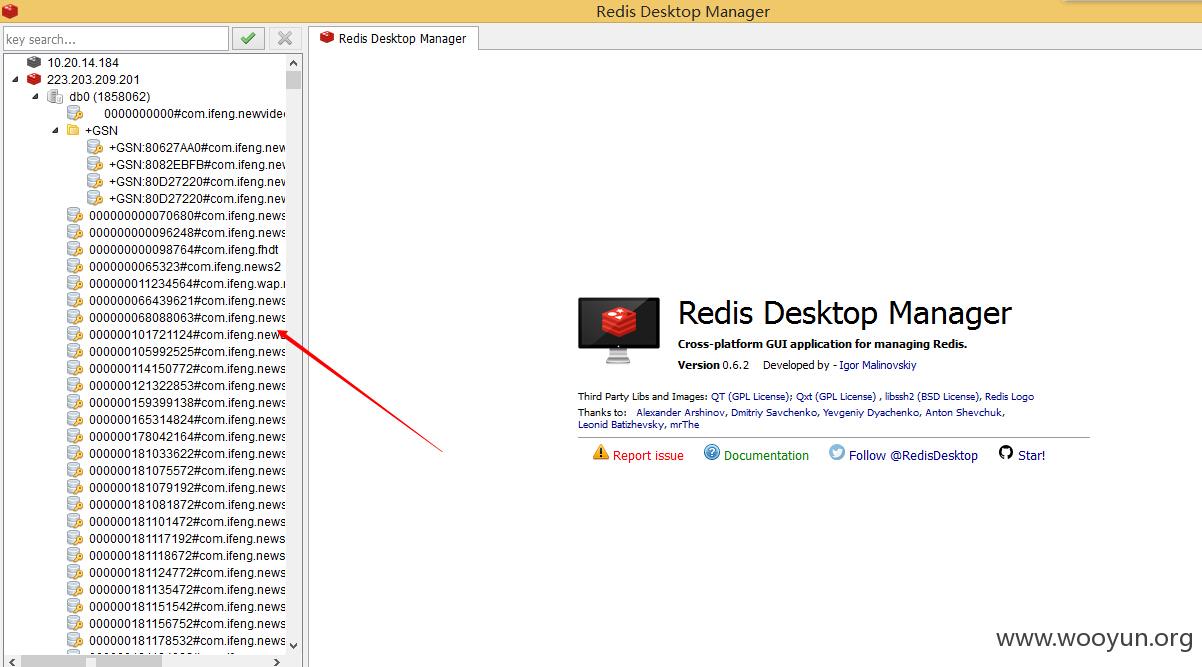Viewport: 1202px width, 667px height.
Task: Select key 000000121322853#com.ifeng.news
Action: [x=187, y=385]
